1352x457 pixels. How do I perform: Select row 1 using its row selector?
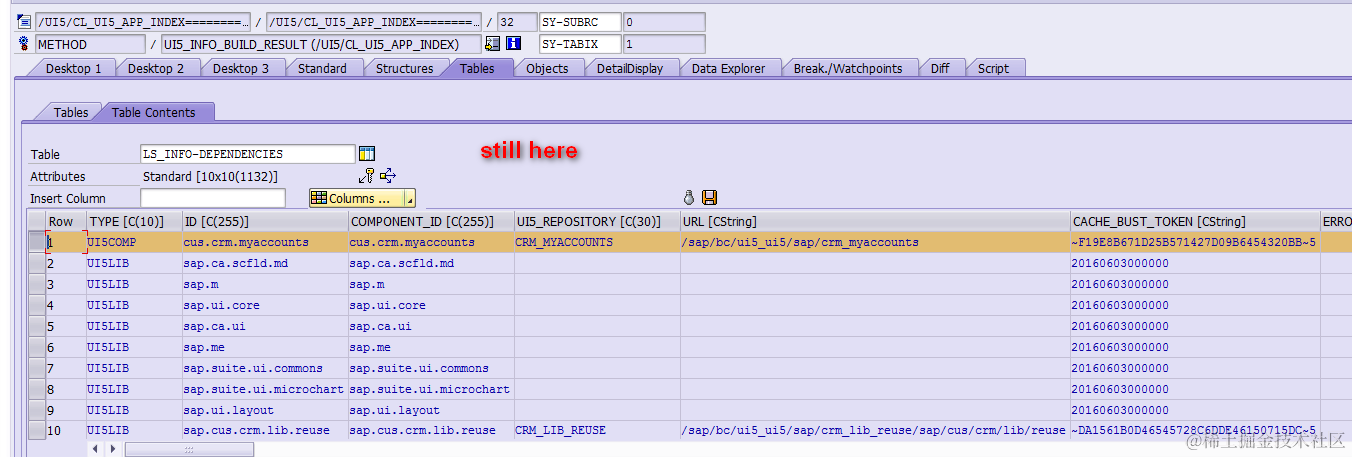36,242
